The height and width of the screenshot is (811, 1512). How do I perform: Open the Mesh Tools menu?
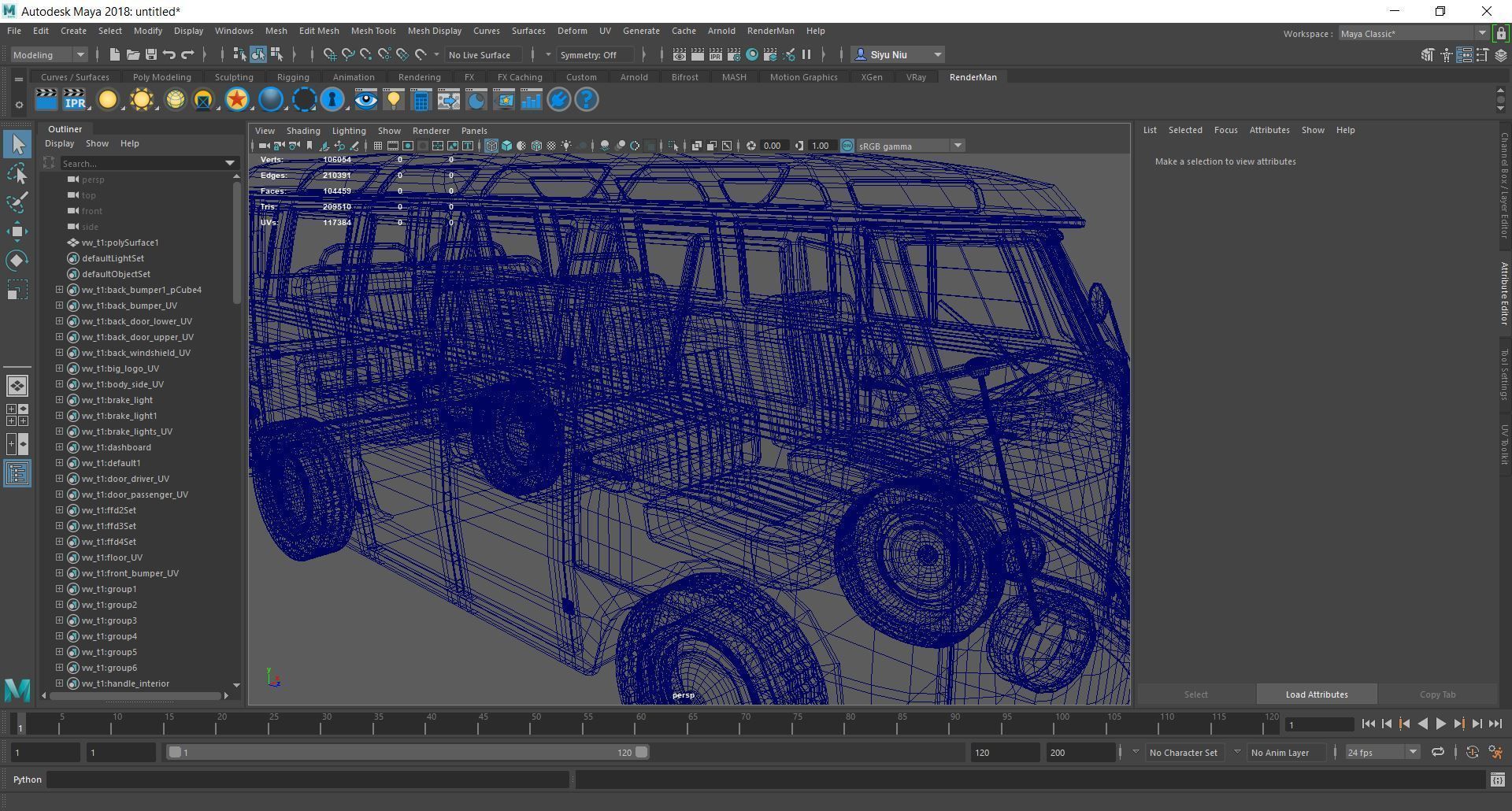point(373,31)
